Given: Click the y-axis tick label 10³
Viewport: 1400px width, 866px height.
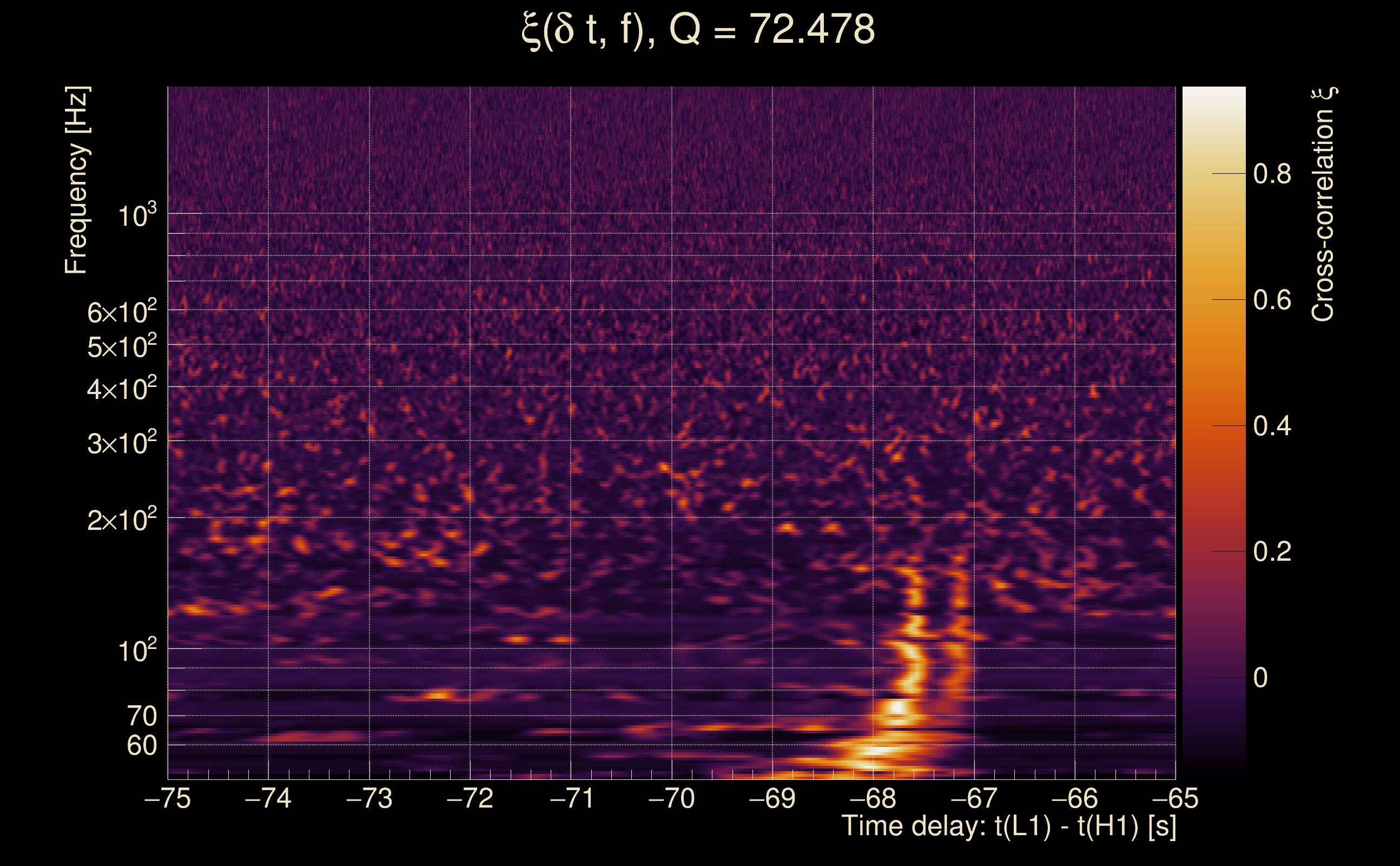Looking at the screenshot, I should [x=137, y=216].
